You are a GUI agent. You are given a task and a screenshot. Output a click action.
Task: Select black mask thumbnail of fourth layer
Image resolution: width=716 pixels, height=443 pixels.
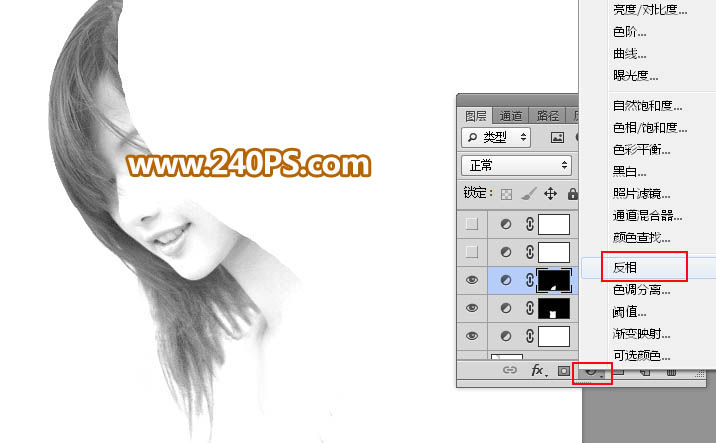[x=554, y=308]
